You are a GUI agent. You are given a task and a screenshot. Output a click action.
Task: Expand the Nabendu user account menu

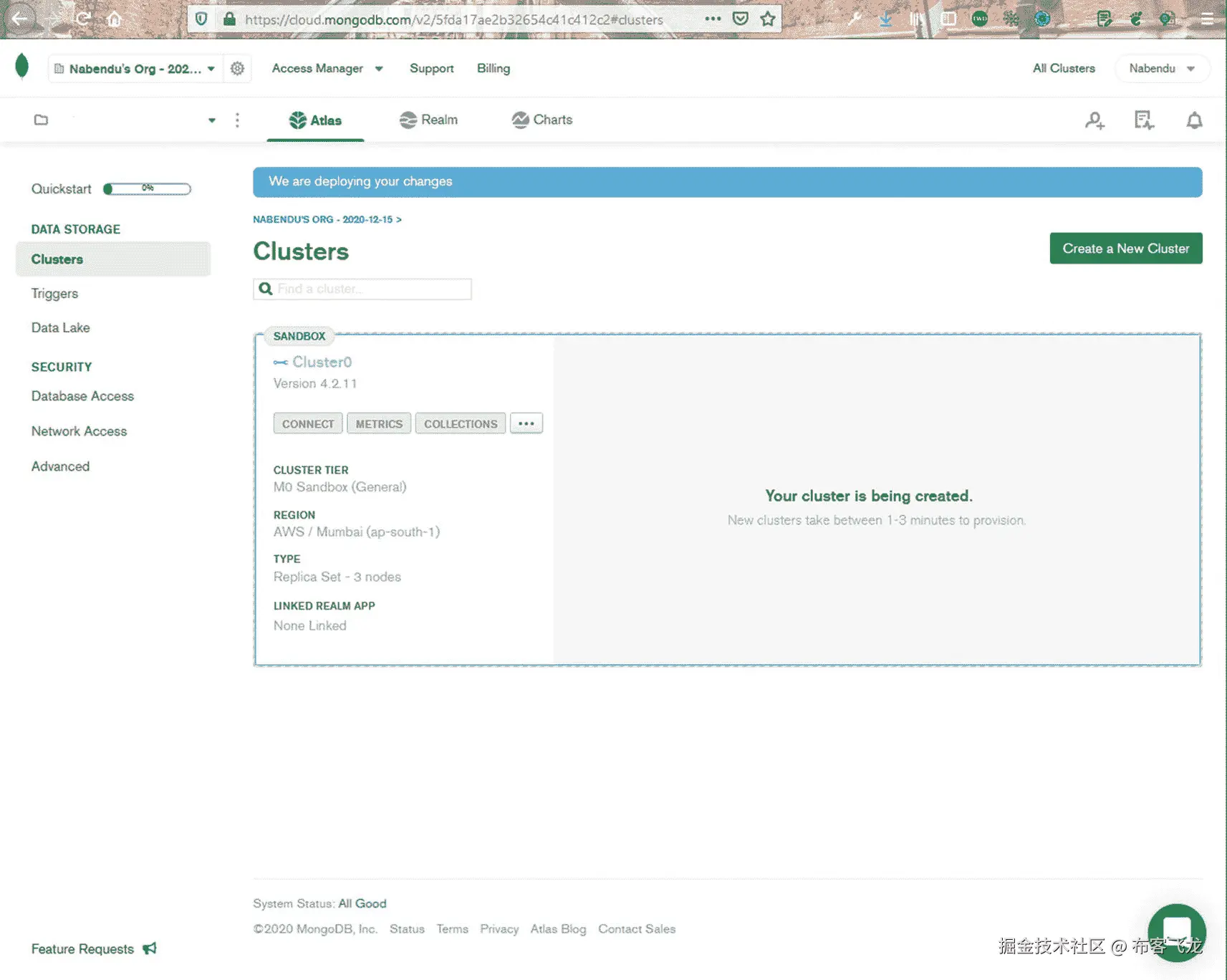click(x=1162, y=68)
